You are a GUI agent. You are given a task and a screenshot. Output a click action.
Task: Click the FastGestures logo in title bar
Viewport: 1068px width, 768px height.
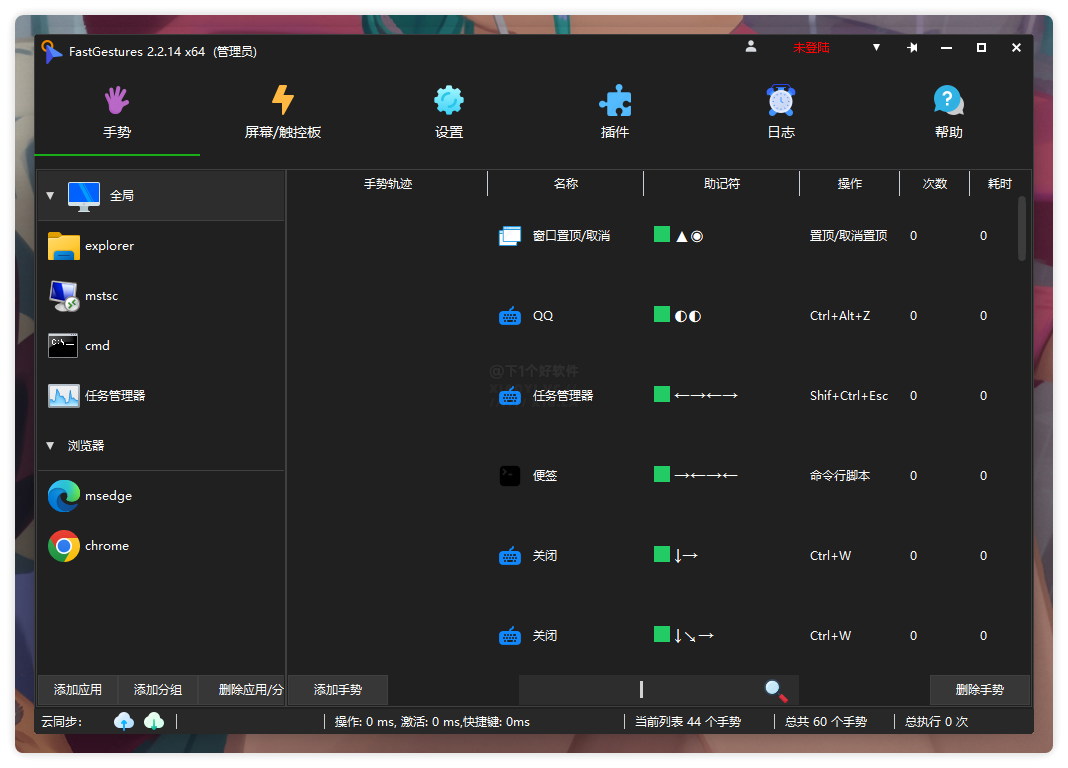(51, 51)
